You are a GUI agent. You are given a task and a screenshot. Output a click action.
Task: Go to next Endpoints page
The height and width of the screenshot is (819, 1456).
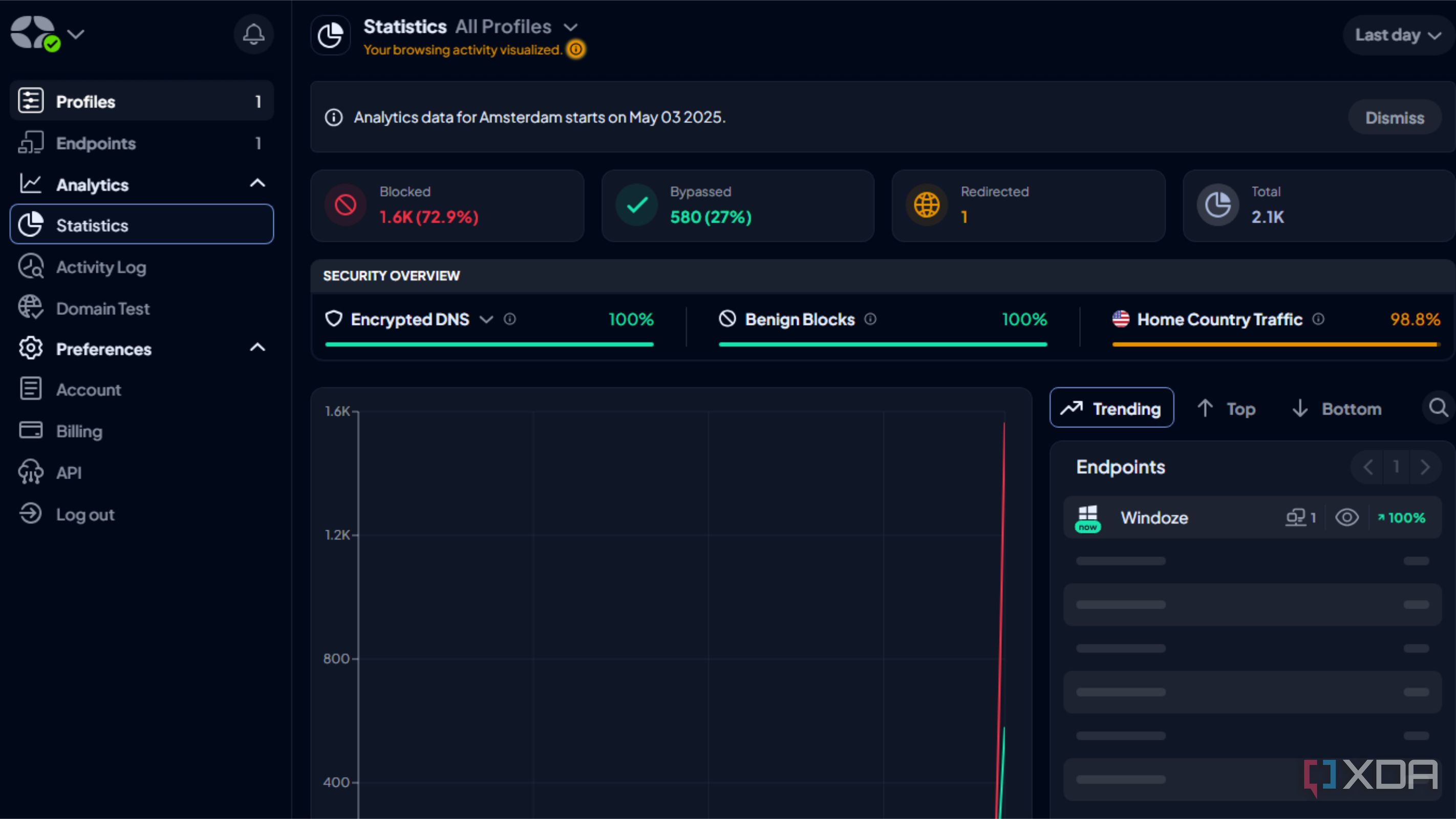coord(1425,467)
